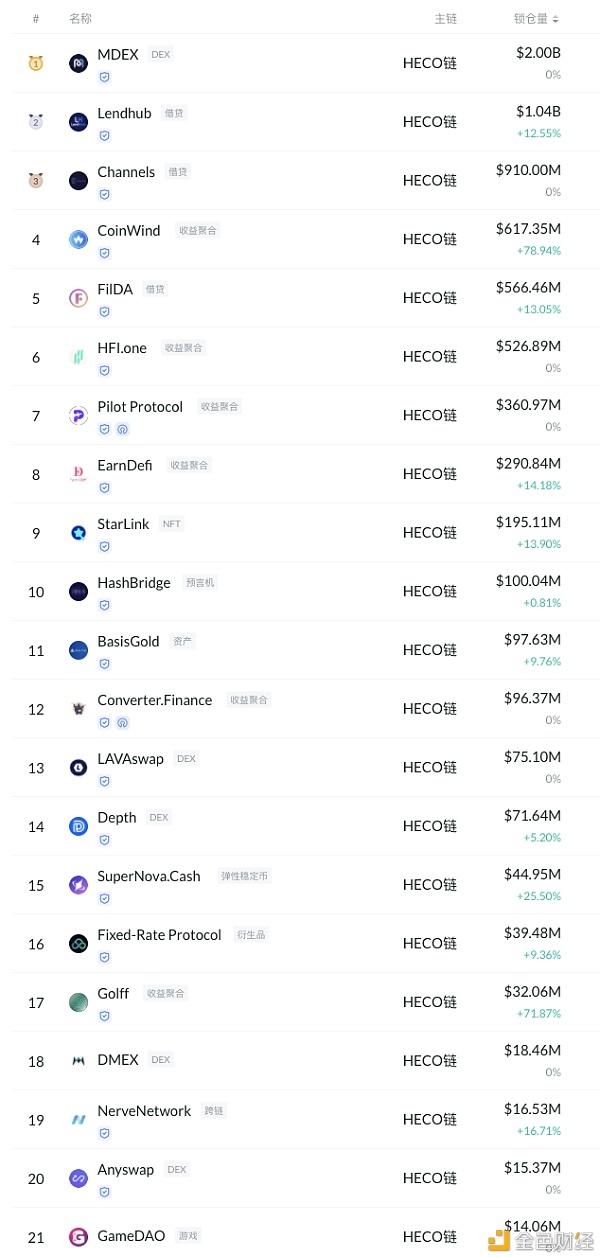
Task: Click the StarLink star logo icon
Action: tap(78, 533)
